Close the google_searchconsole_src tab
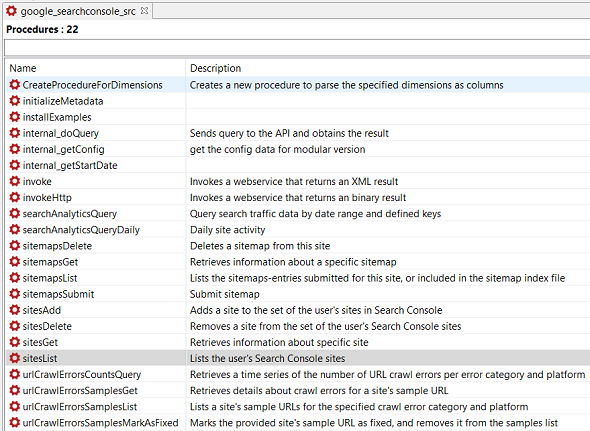Viewport: 590px width, 431px height. coord(144,11)
